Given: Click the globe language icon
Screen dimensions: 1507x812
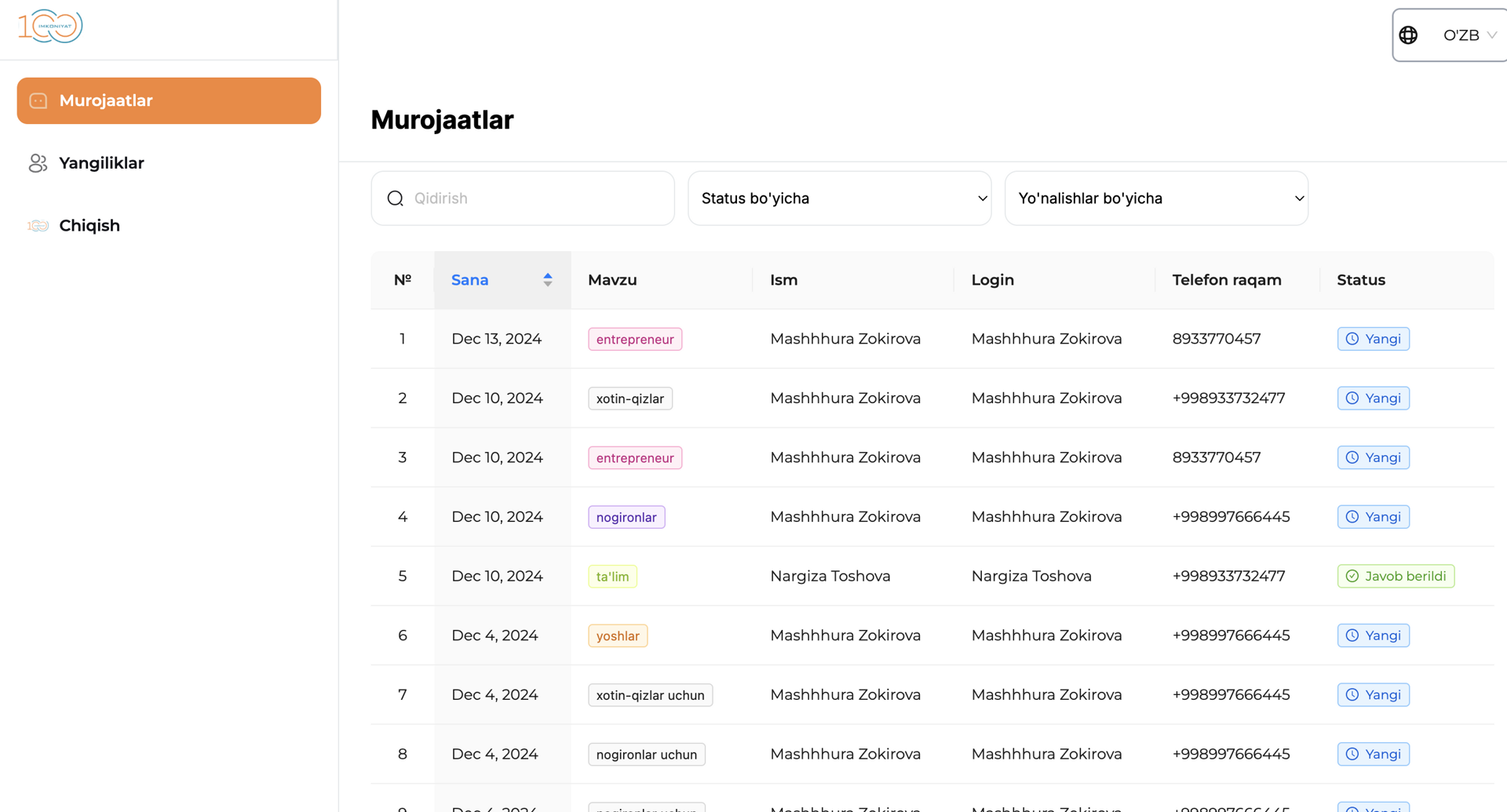Looking at the screenshot, I should (1409, 35).
